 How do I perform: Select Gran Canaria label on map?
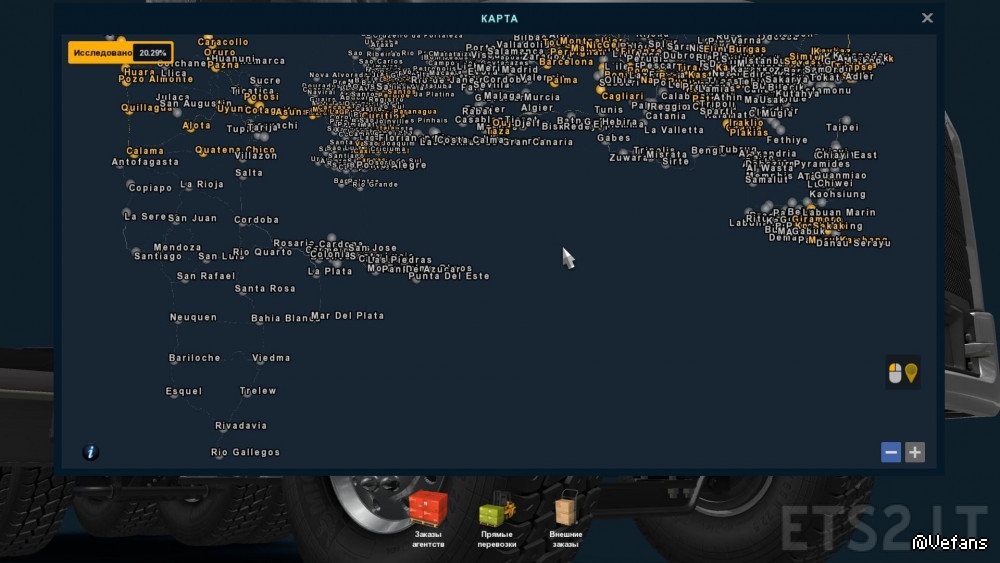coord(538,142)
